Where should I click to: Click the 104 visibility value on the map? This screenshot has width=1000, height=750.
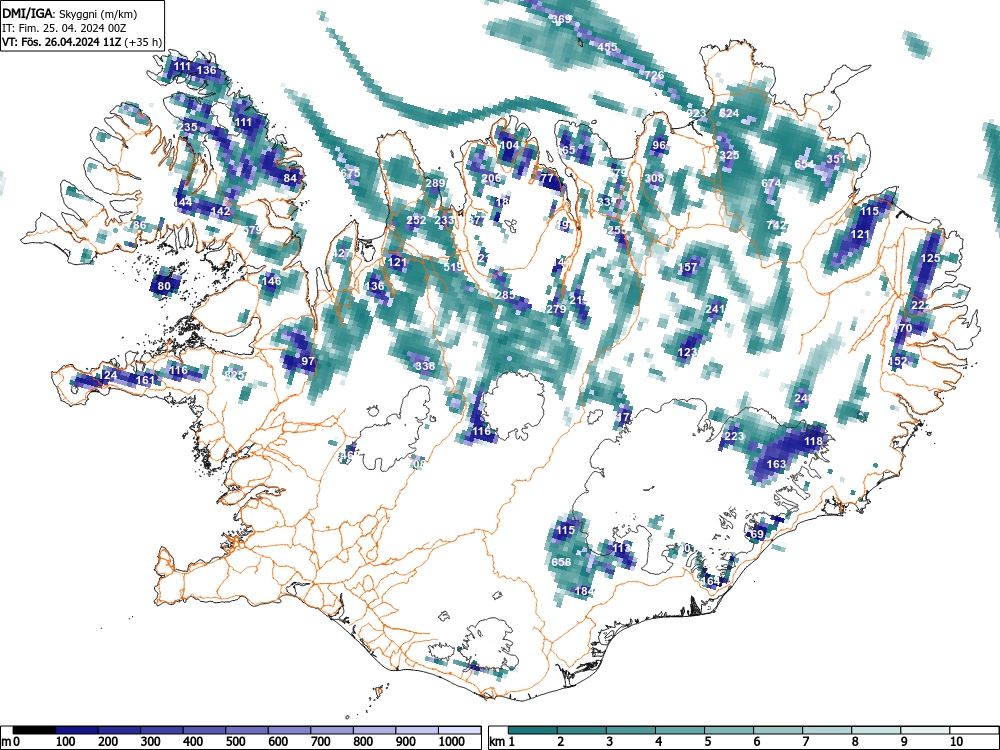509,145
